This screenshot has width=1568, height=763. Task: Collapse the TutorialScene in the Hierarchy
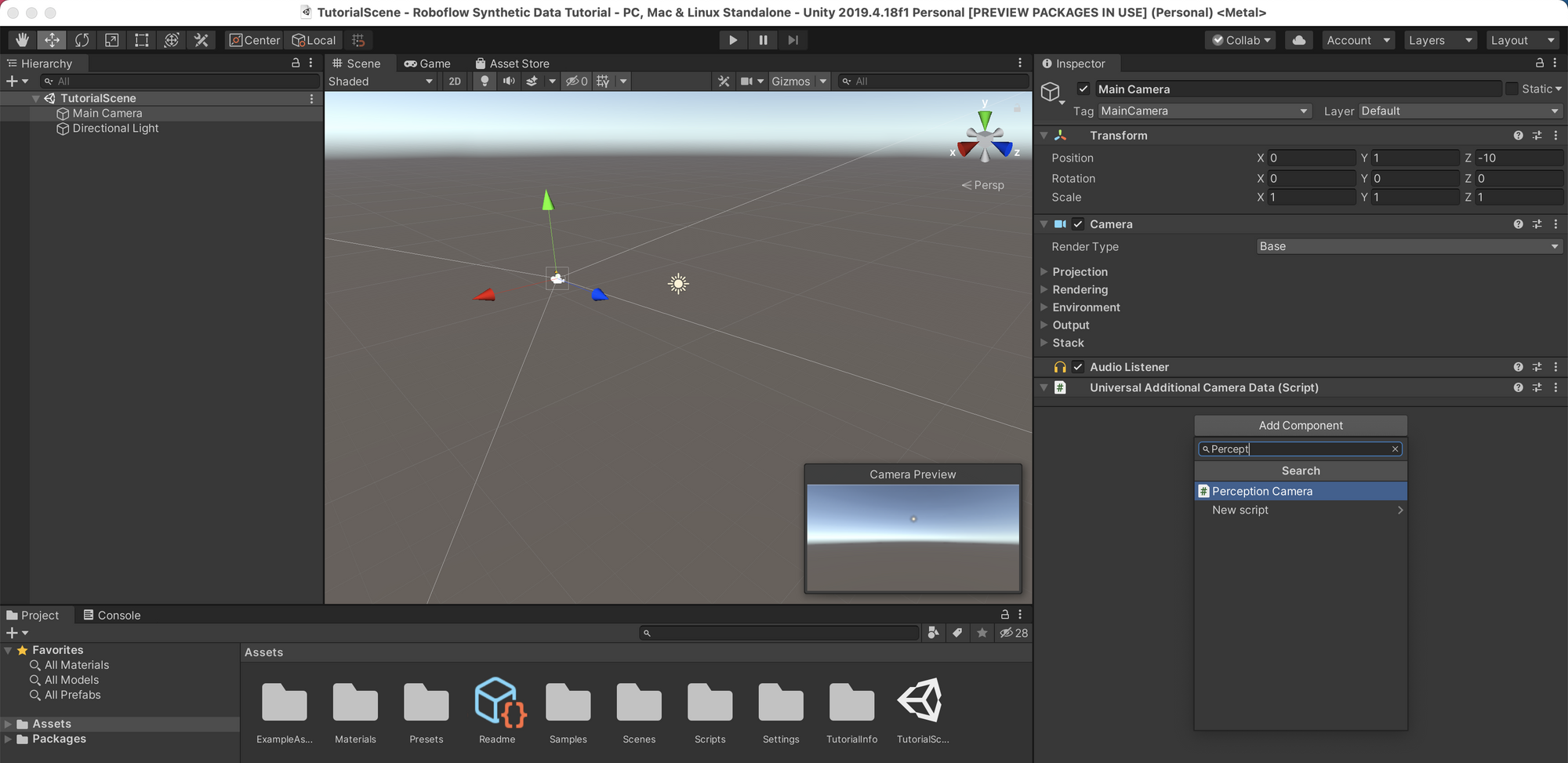35,98
